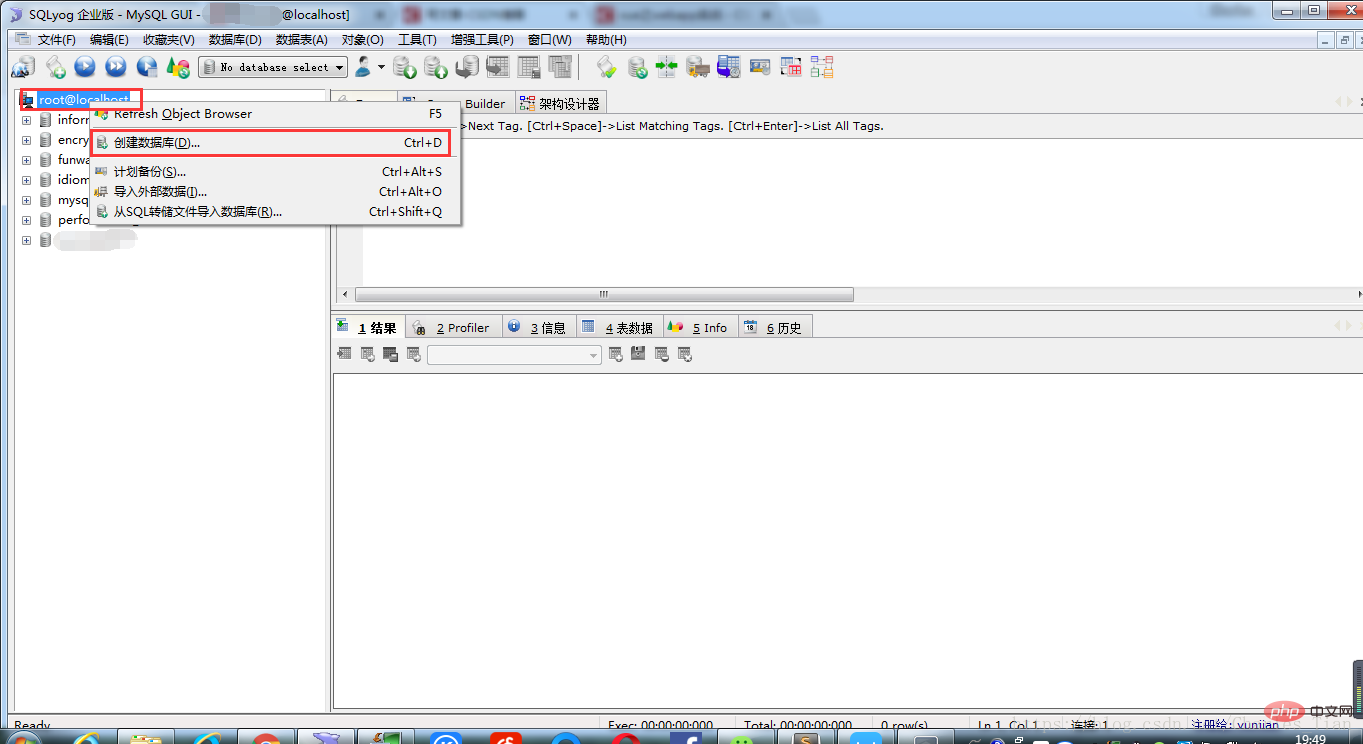Open the 数据表(A) menu

pos(301,40)
